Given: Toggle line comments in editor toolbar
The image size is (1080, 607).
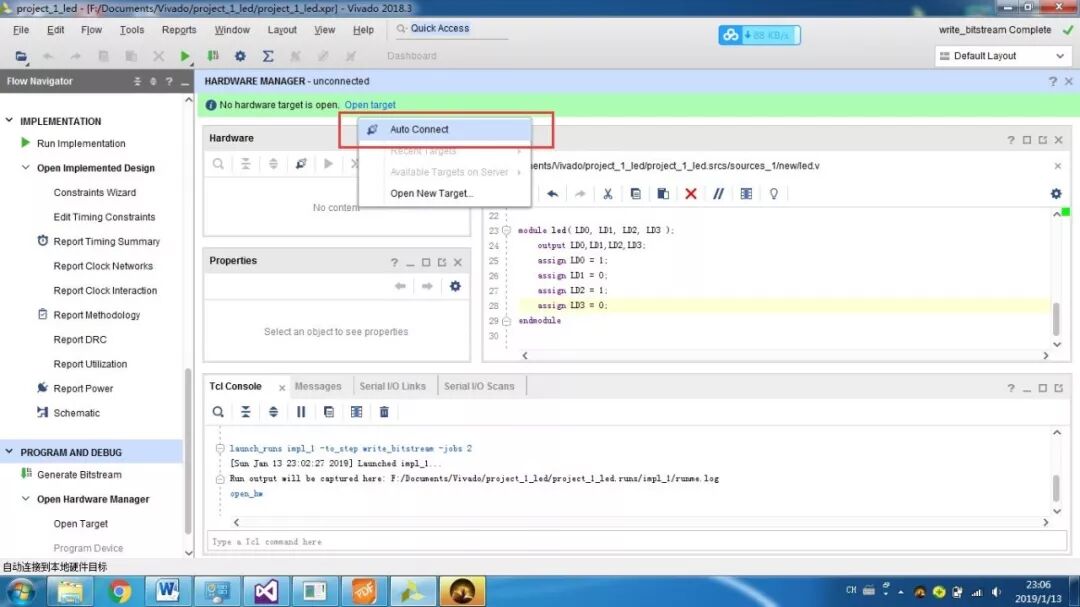Looking at the screenshot, I should [718, 194].
